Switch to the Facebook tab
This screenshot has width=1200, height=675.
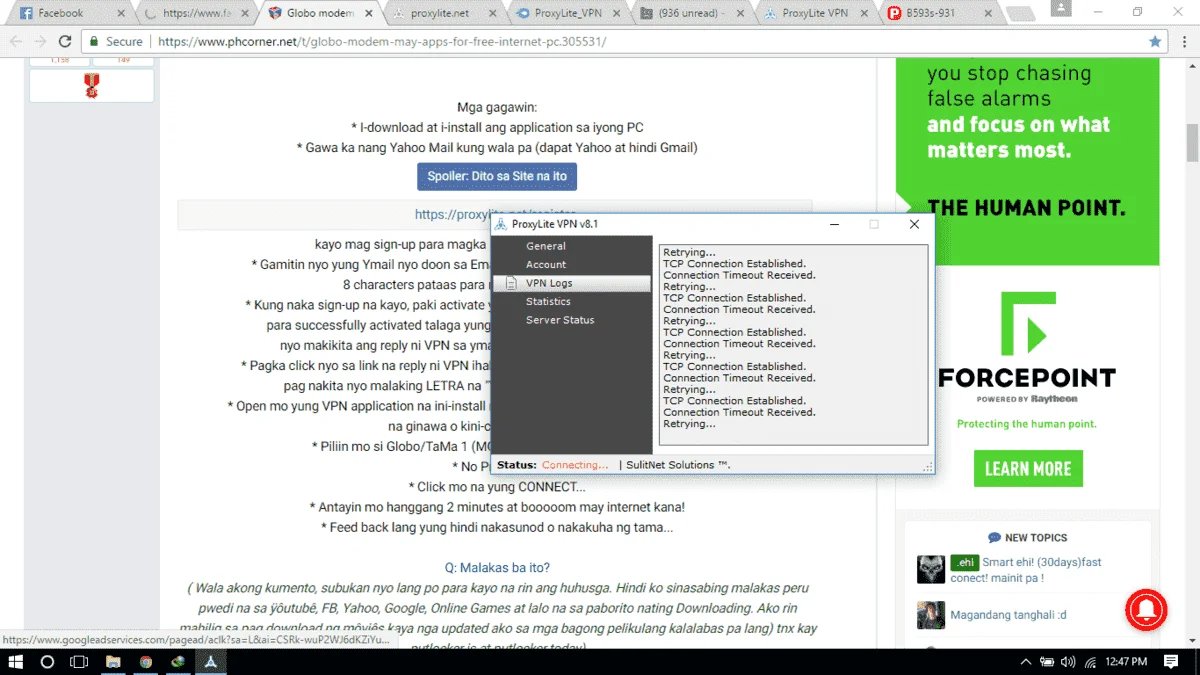72,13
